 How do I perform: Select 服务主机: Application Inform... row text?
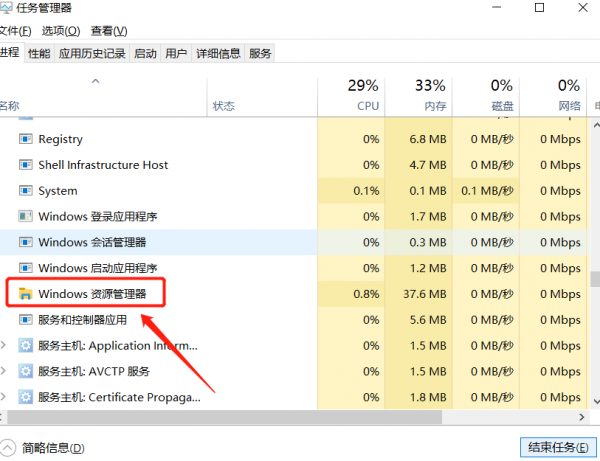(x=118, y=345)
